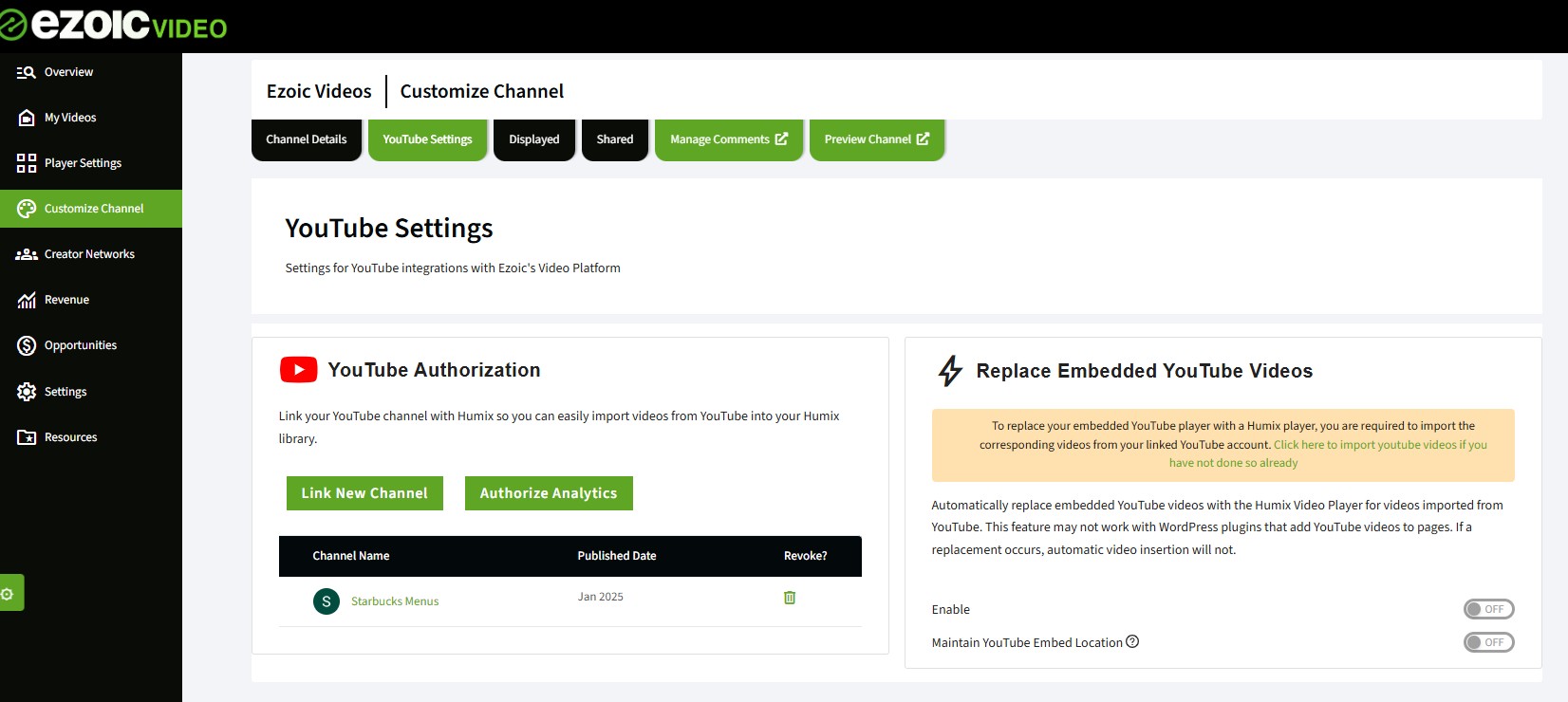The width and height of the screenshot is (1568, 702).
Task: Click help icon beside Maintain YouTube Embed Location
Action: coord(1132,642)
